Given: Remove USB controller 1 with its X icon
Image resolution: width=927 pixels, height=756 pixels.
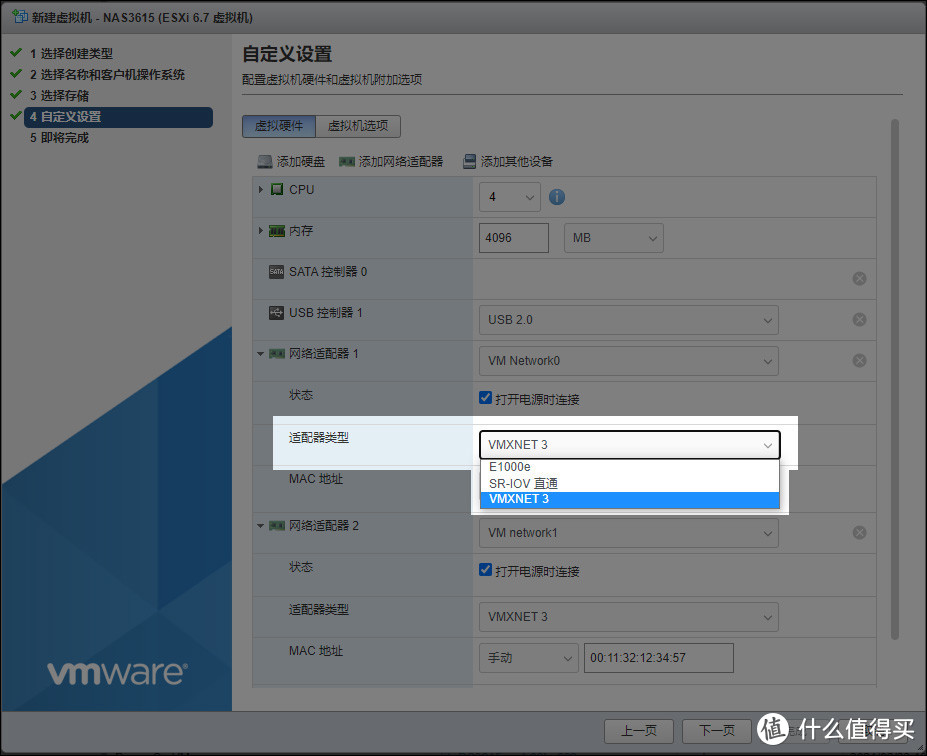Looking at the screenshot, I should point(859,320).
